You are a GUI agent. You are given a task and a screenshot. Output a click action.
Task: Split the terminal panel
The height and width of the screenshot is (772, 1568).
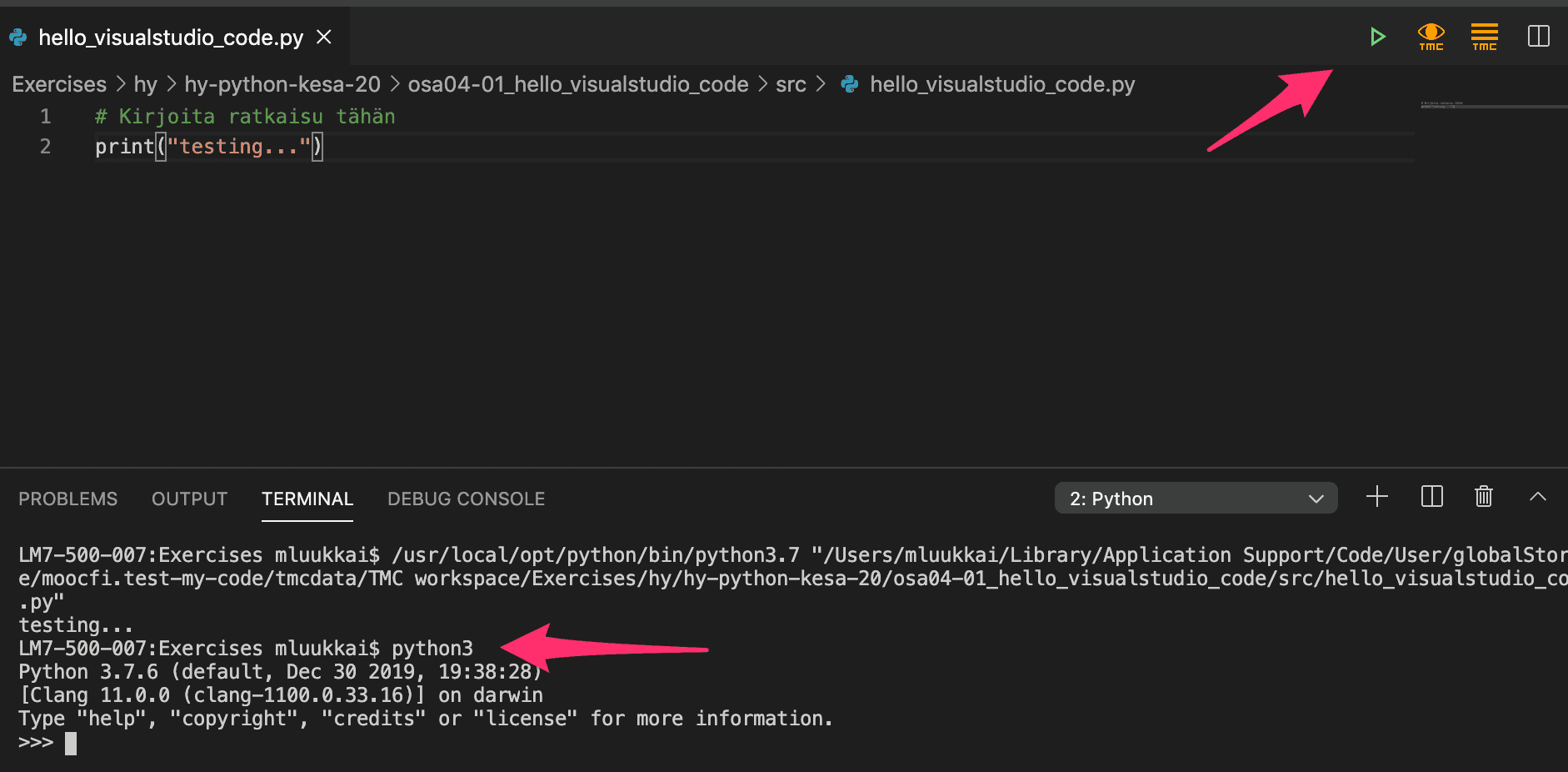1431,498
